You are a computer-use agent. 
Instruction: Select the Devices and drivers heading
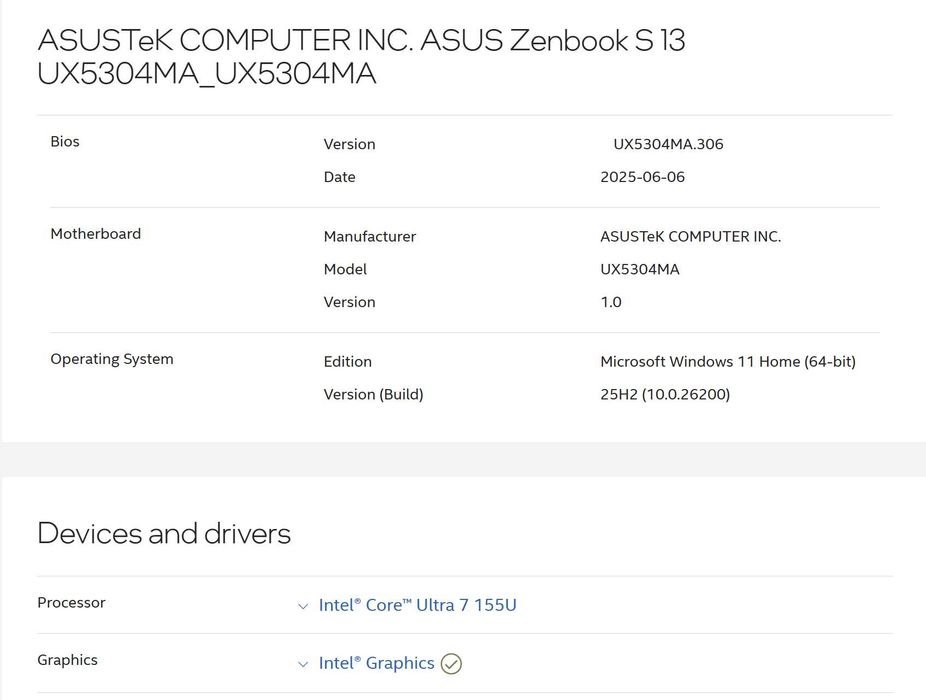(x=164, y=533)
